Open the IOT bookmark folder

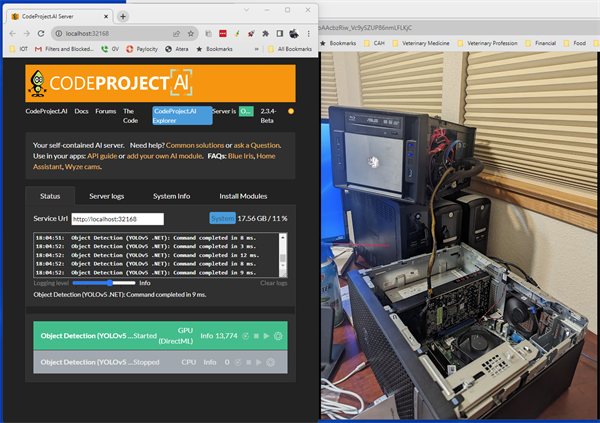19,49
